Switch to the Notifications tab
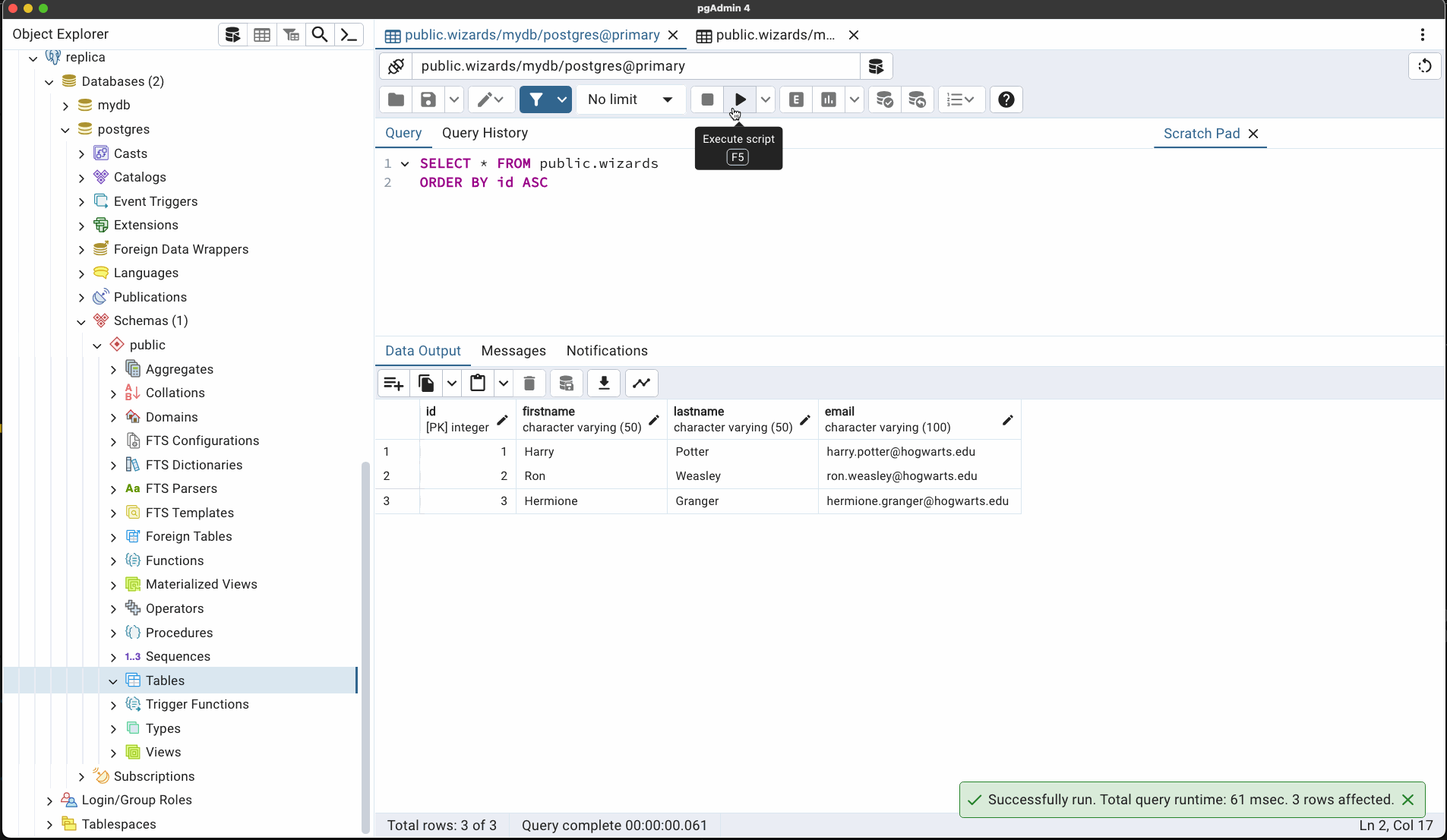 [x=607, y=351]
